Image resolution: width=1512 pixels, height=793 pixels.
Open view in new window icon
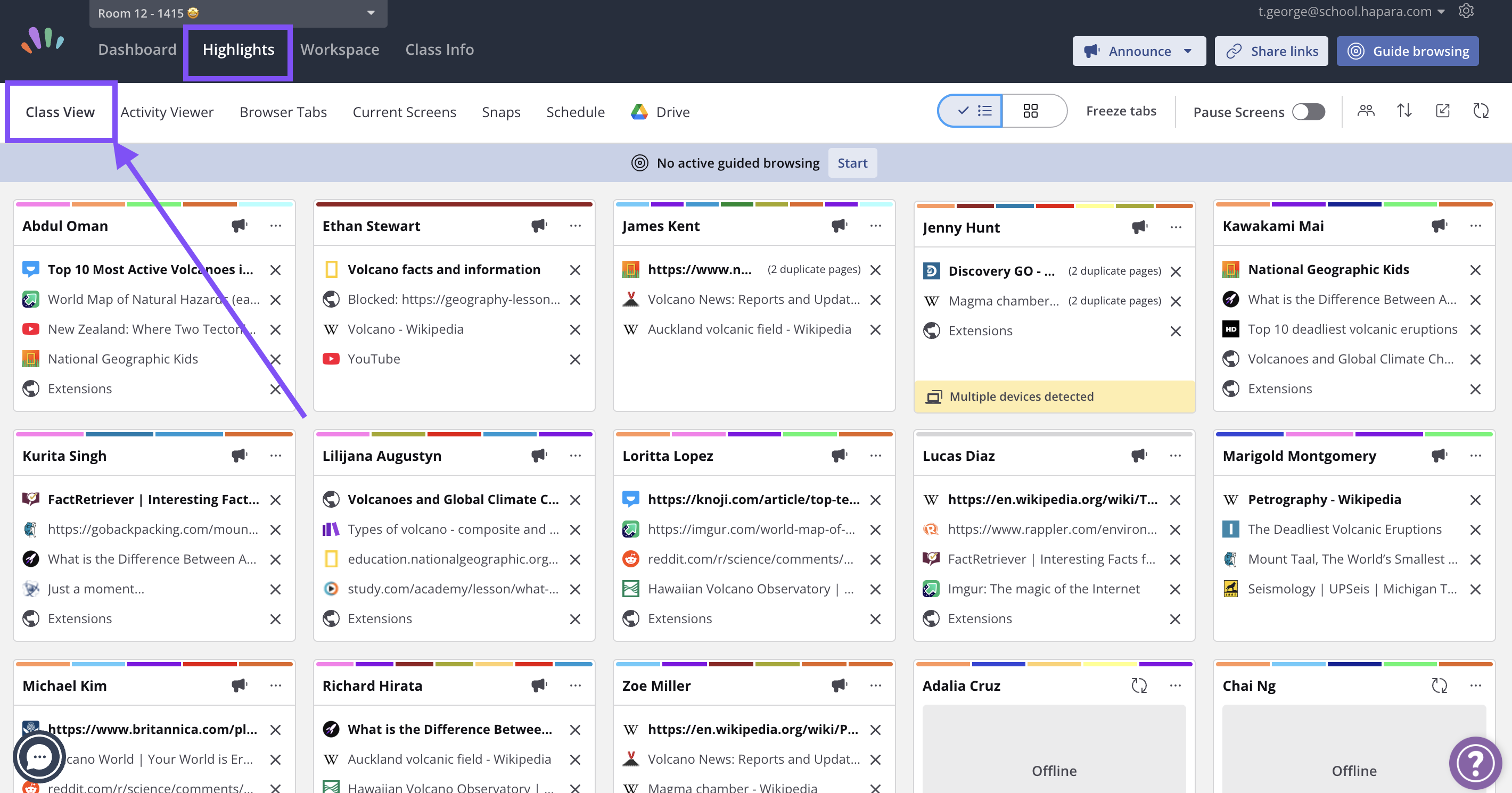[x=1443, y=110]
